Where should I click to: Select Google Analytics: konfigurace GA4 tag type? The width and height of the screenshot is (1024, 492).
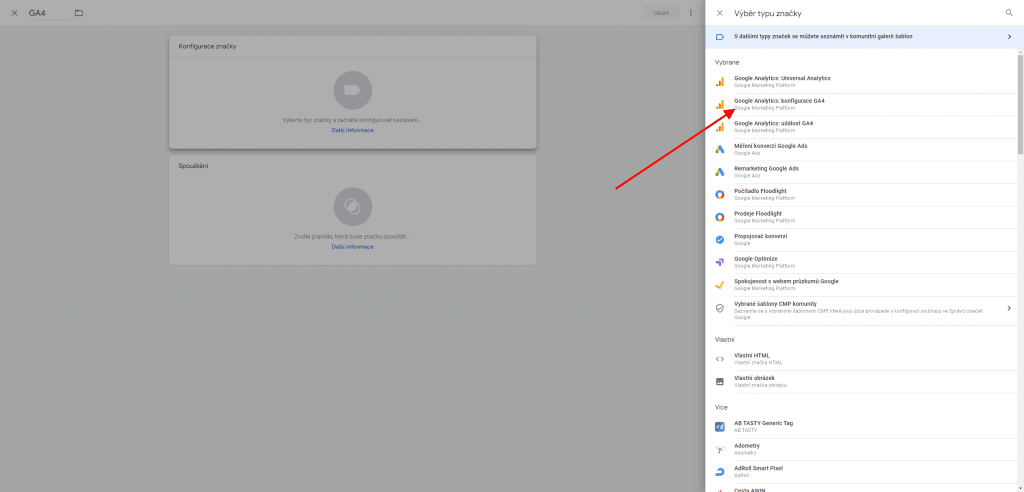click(865, 105)
